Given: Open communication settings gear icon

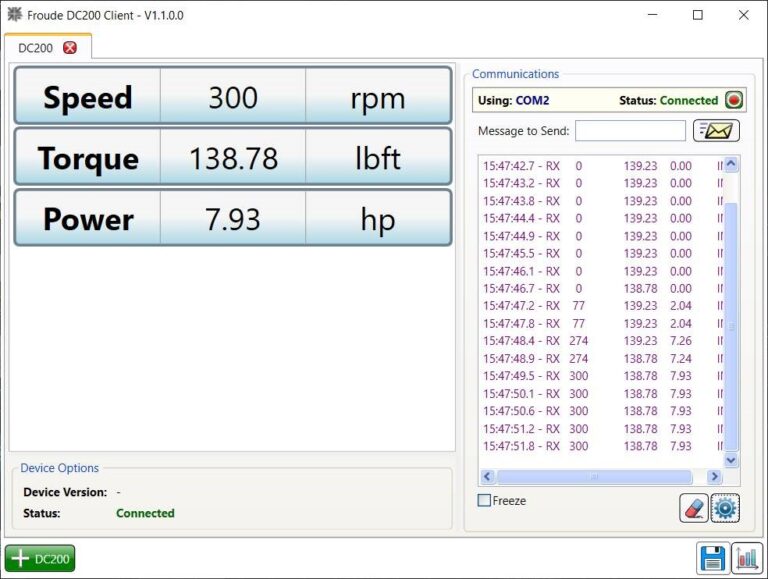Looking at the screenshot, I should pyautogui.click(x=725, y=508).
